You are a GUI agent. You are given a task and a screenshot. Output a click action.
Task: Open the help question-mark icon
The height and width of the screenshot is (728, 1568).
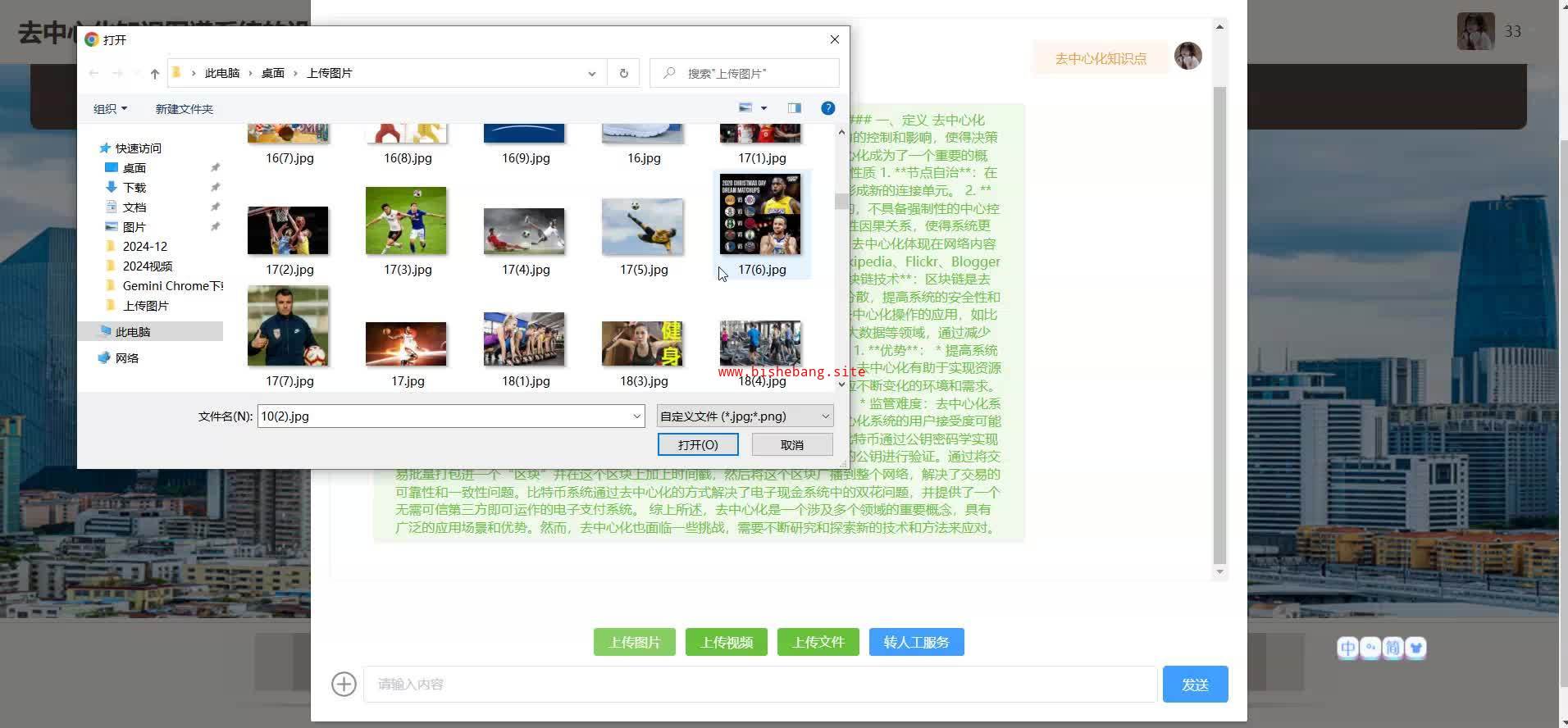pyautogui.click(x=828, y=108)
